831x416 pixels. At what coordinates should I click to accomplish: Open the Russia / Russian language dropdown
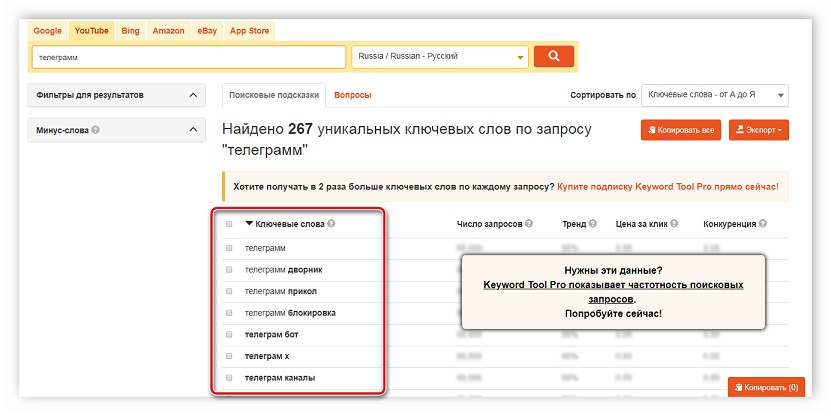440,57
